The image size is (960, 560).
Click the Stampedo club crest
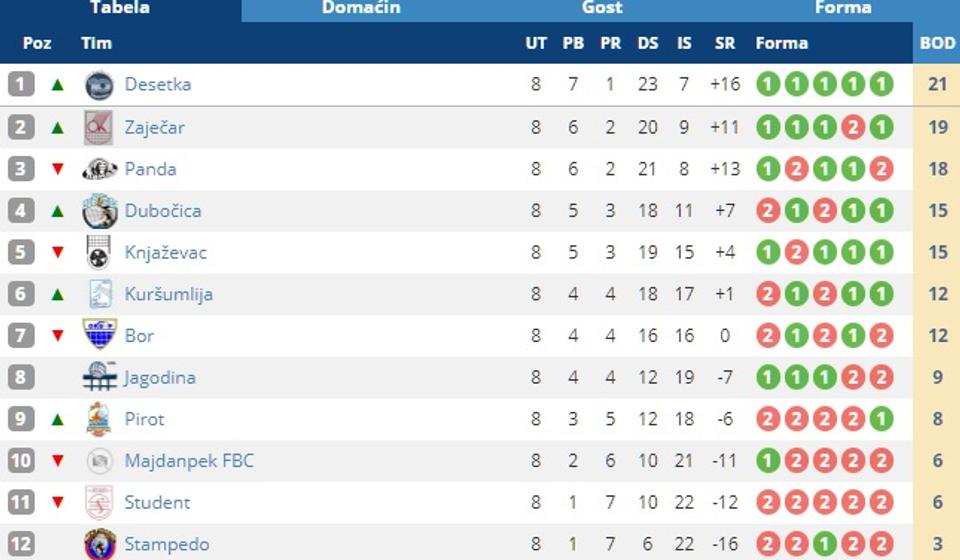point(99,545)
